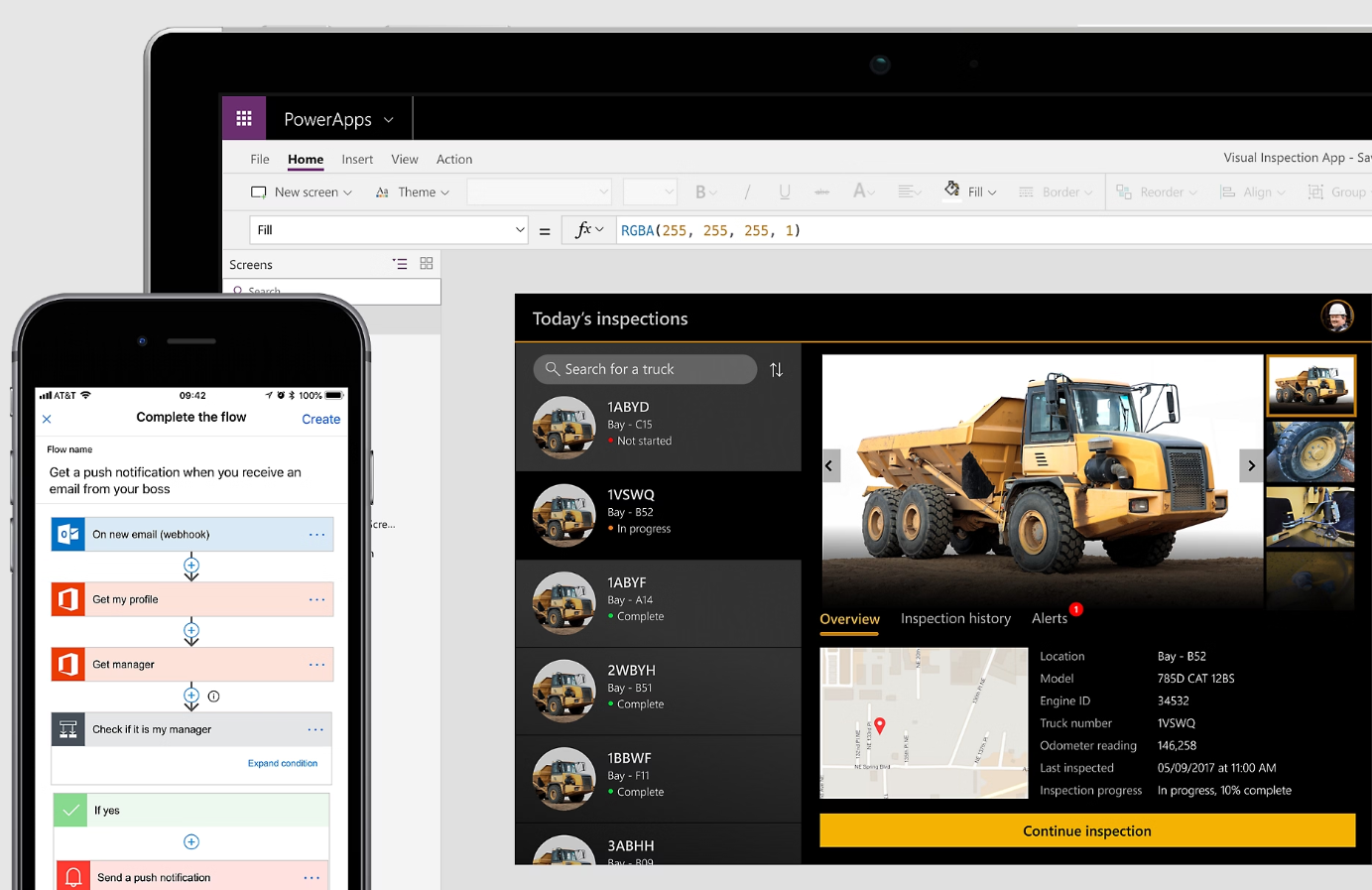Image resolution: width=1372 pixels, height=890 pixels.
Task: Toggle bold formatting
Action: tap(705, 191)
